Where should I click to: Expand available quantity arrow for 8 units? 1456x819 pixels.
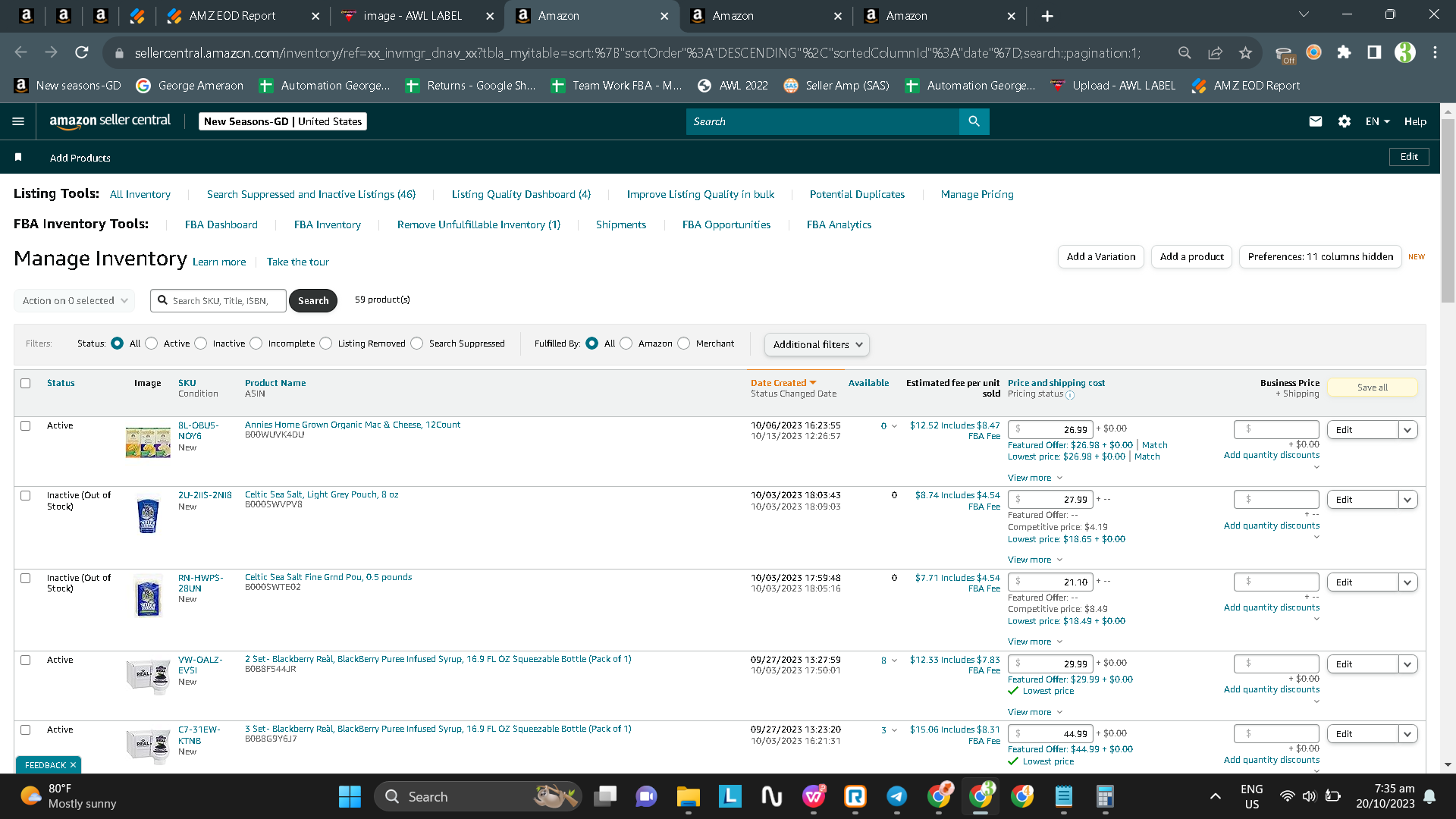coord(894,661)
